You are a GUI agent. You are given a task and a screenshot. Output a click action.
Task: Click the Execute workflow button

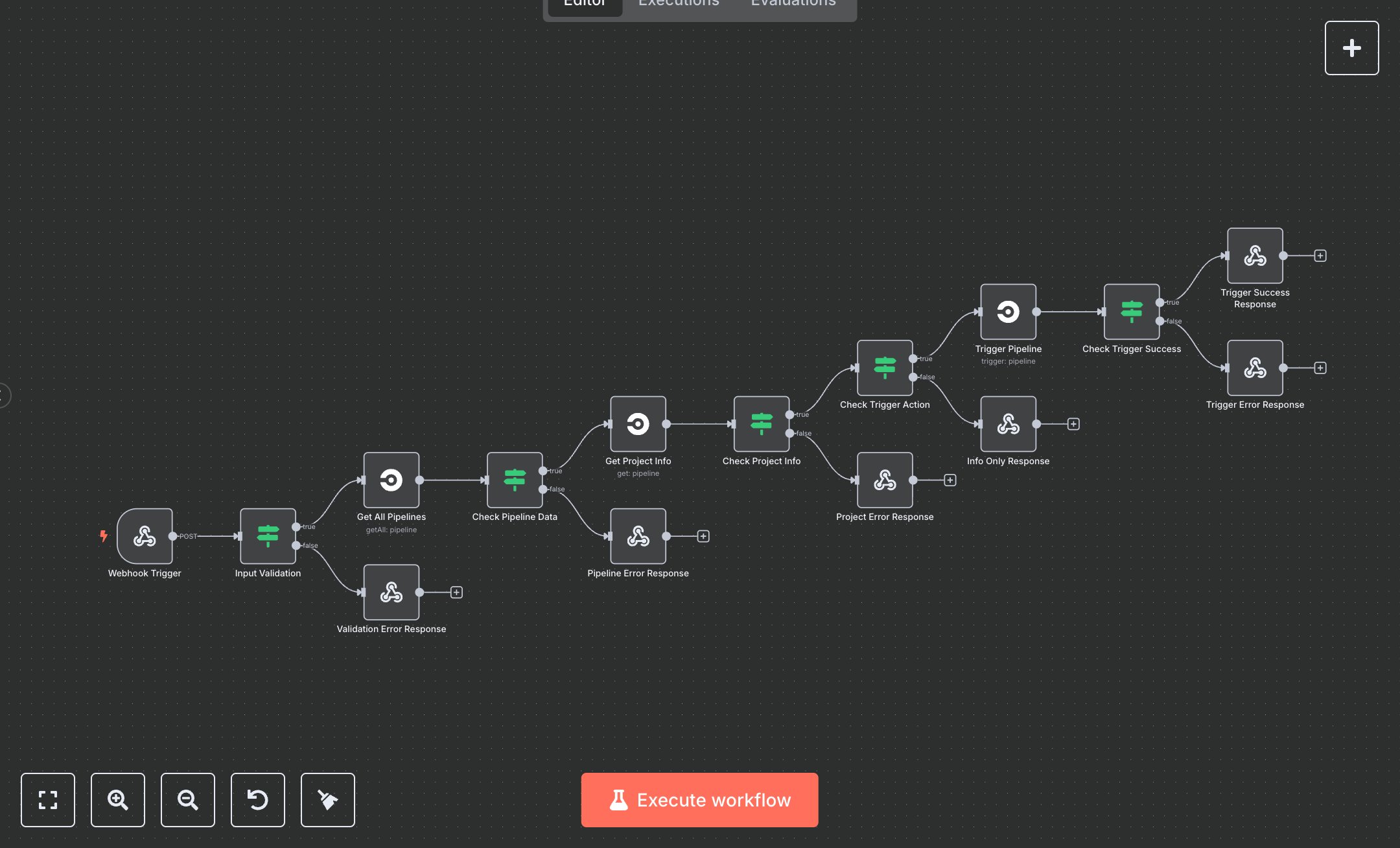[x=699, y=800]
